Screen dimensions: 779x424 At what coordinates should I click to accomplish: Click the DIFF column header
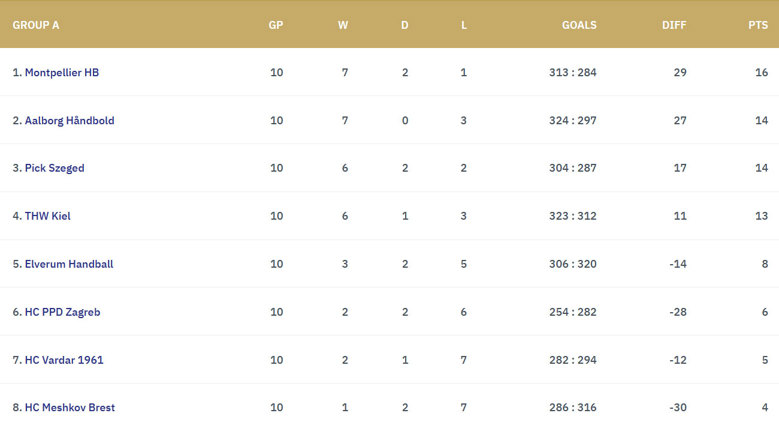[674, 25]
